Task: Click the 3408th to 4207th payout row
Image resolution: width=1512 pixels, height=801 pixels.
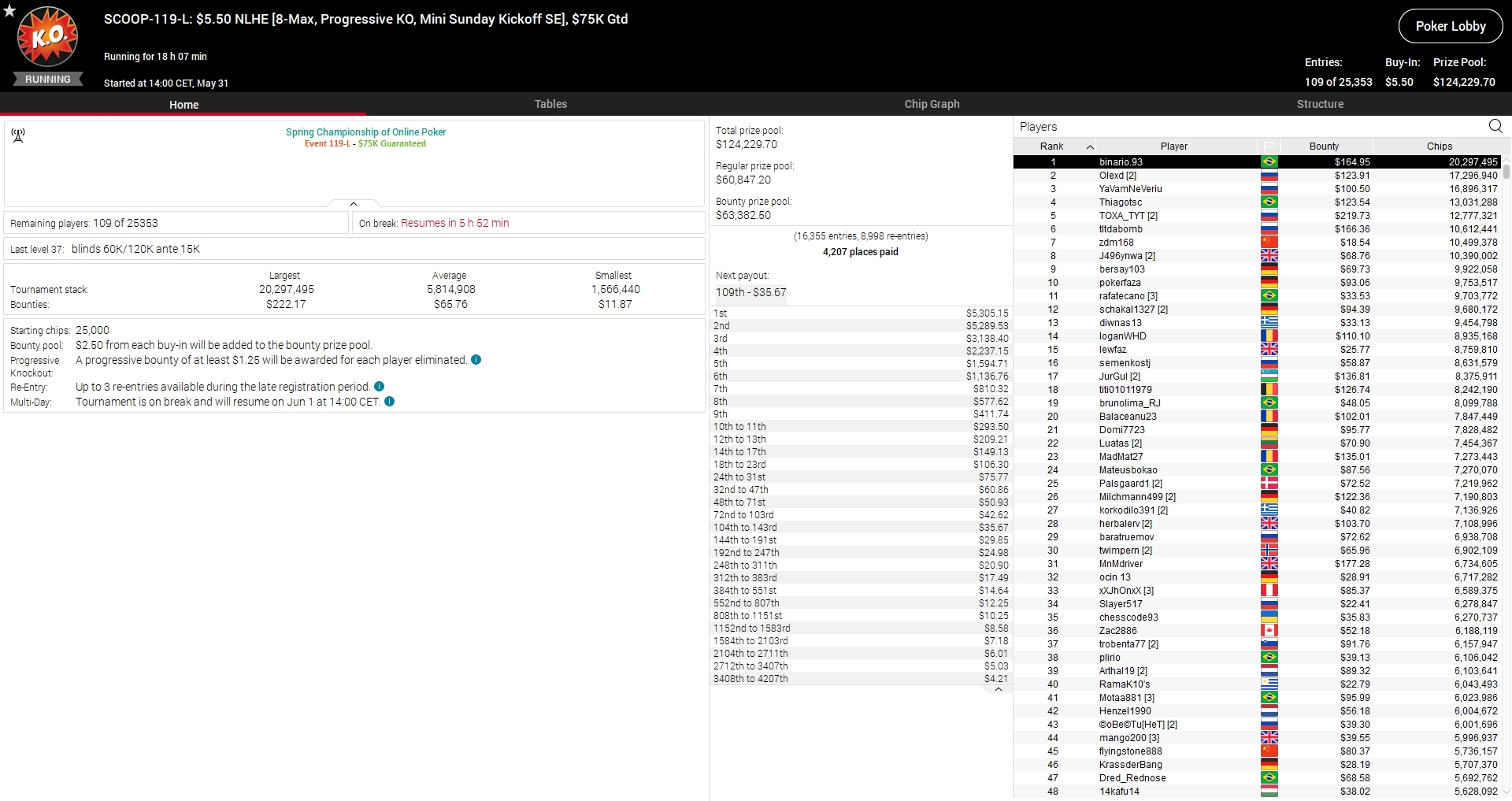Action: (861, 679)
